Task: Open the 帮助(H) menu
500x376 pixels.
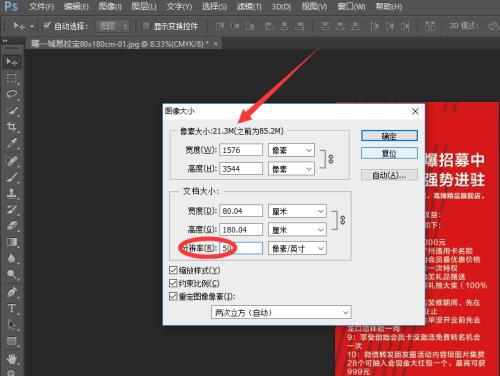Action: pyautogui.click(x=389, y=6)
